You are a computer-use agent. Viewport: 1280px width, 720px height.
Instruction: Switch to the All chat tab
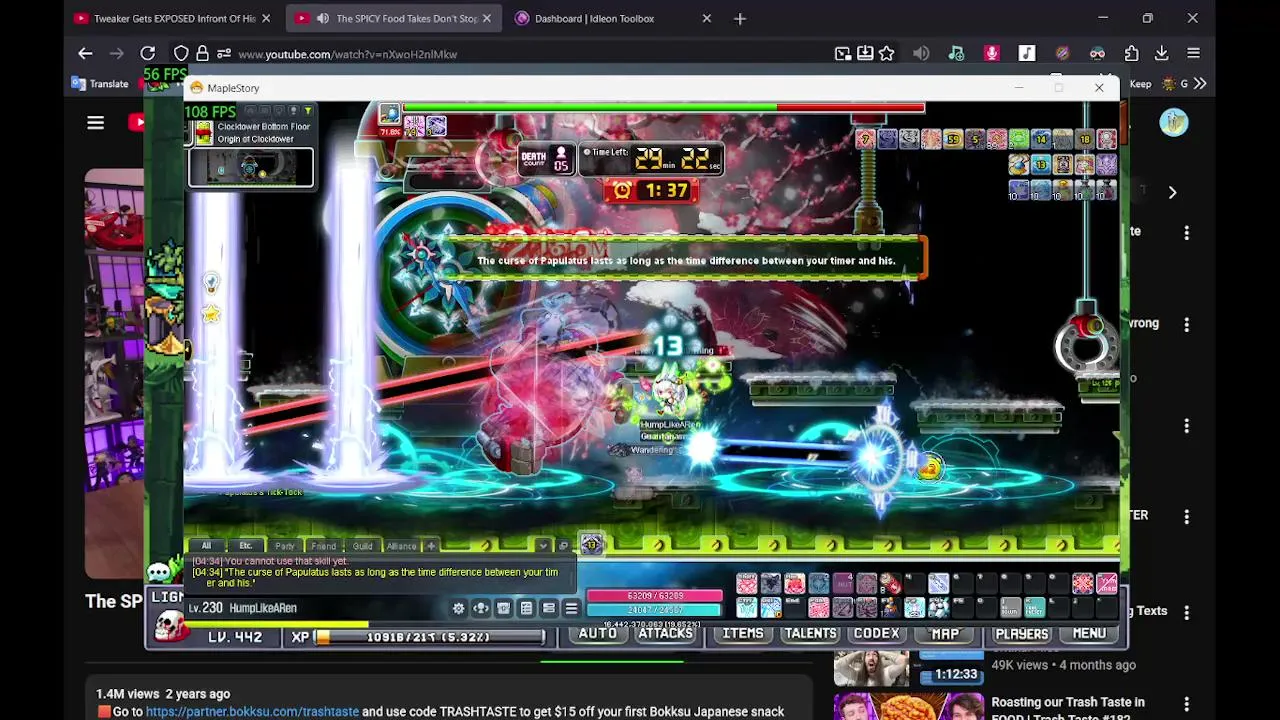[206, 546]
